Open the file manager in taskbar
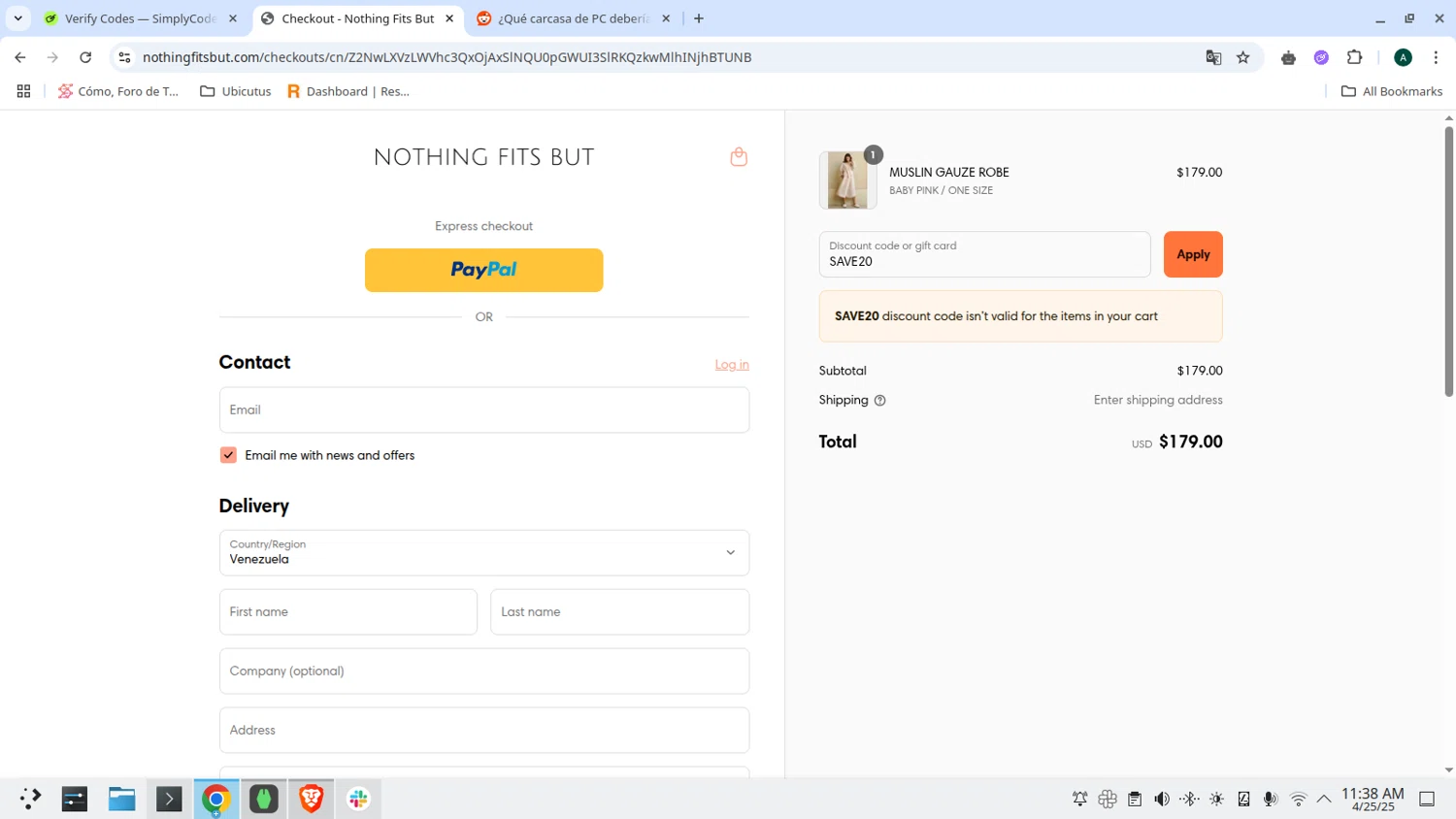Screen dimensions: 1456x819 [121, 799]
